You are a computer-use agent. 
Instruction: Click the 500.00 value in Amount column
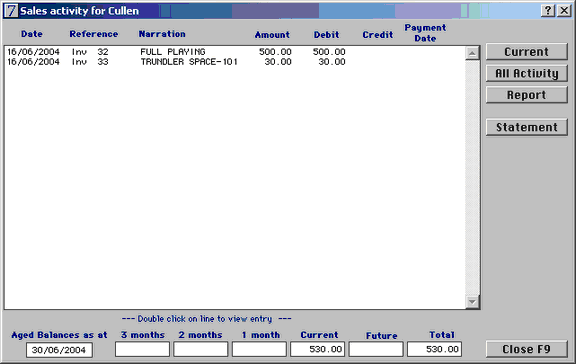tap(275, 52)
